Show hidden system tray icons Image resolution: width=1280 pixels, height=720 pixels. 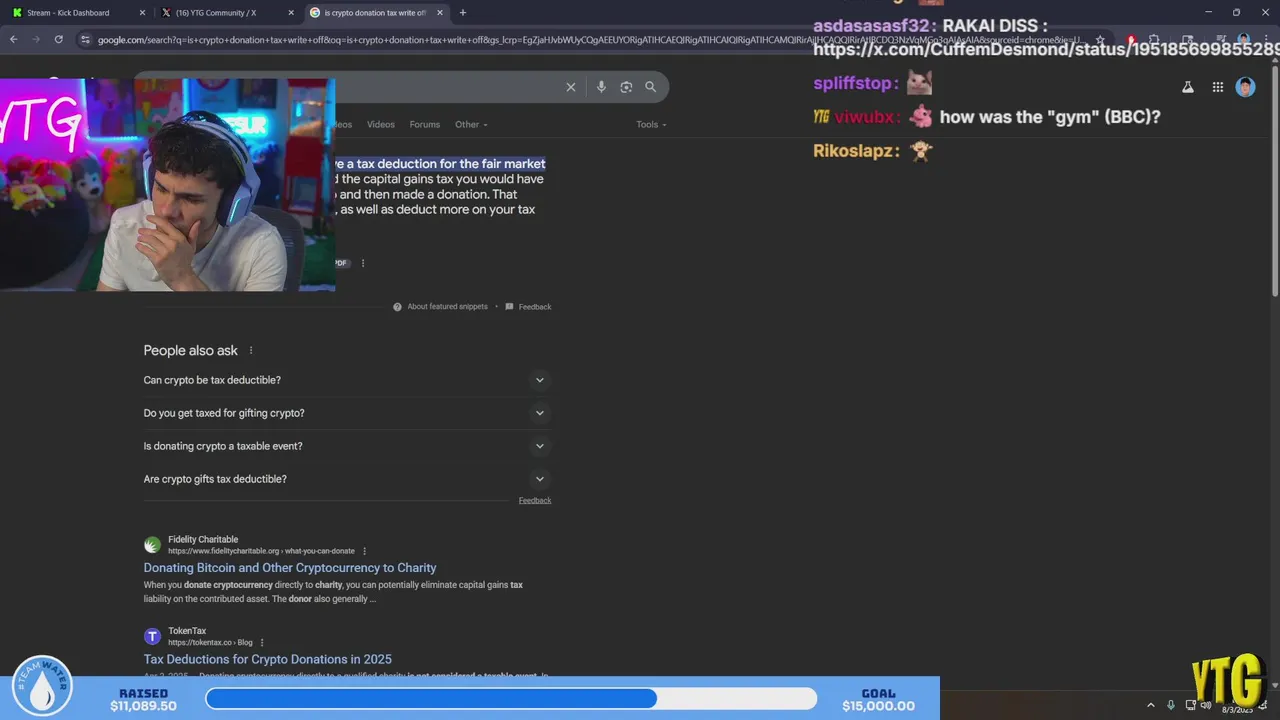pos(1150,705)
